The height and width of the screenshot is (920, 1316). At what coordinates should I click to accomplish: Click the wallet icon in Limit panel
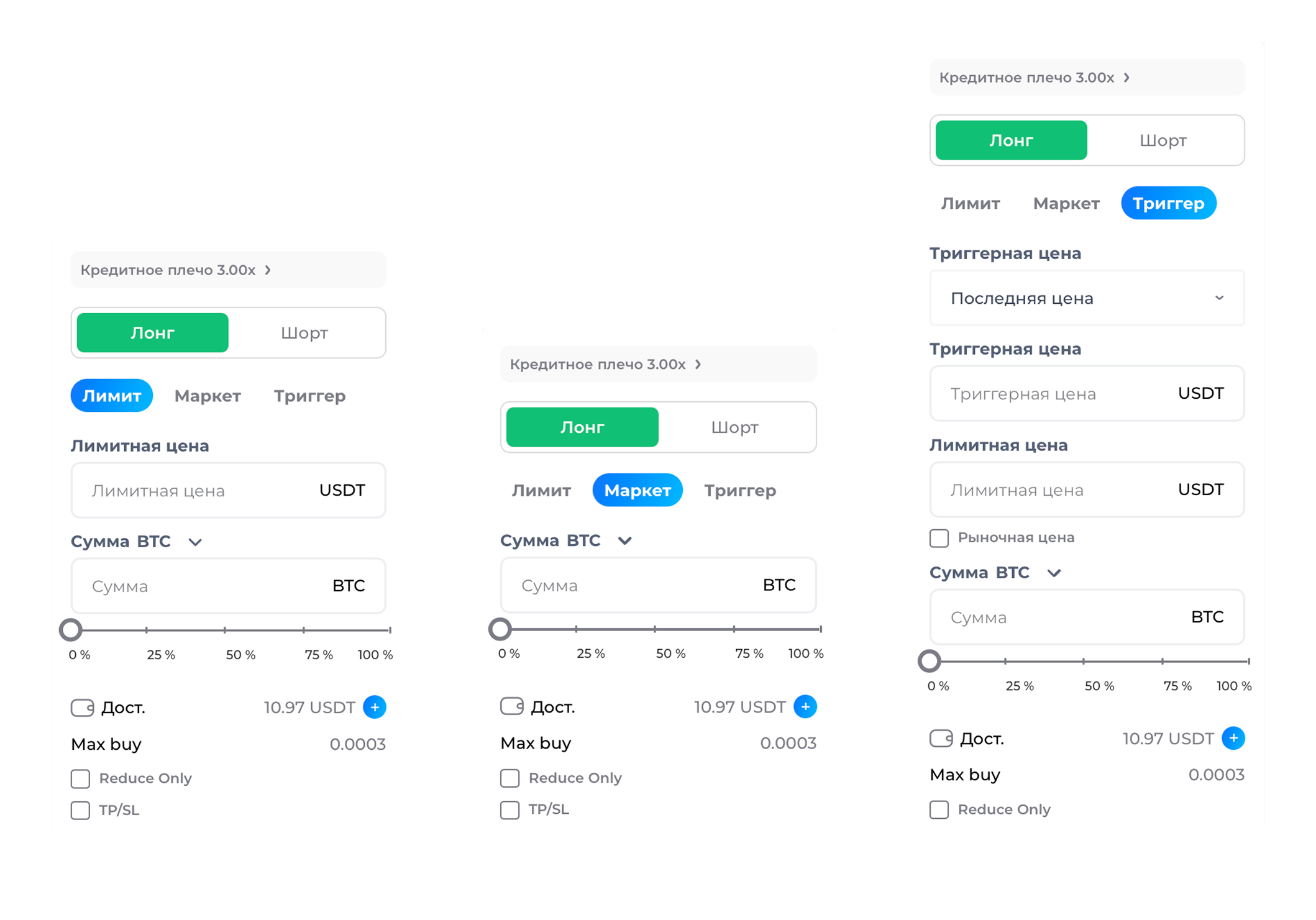(x=82, y=708)
